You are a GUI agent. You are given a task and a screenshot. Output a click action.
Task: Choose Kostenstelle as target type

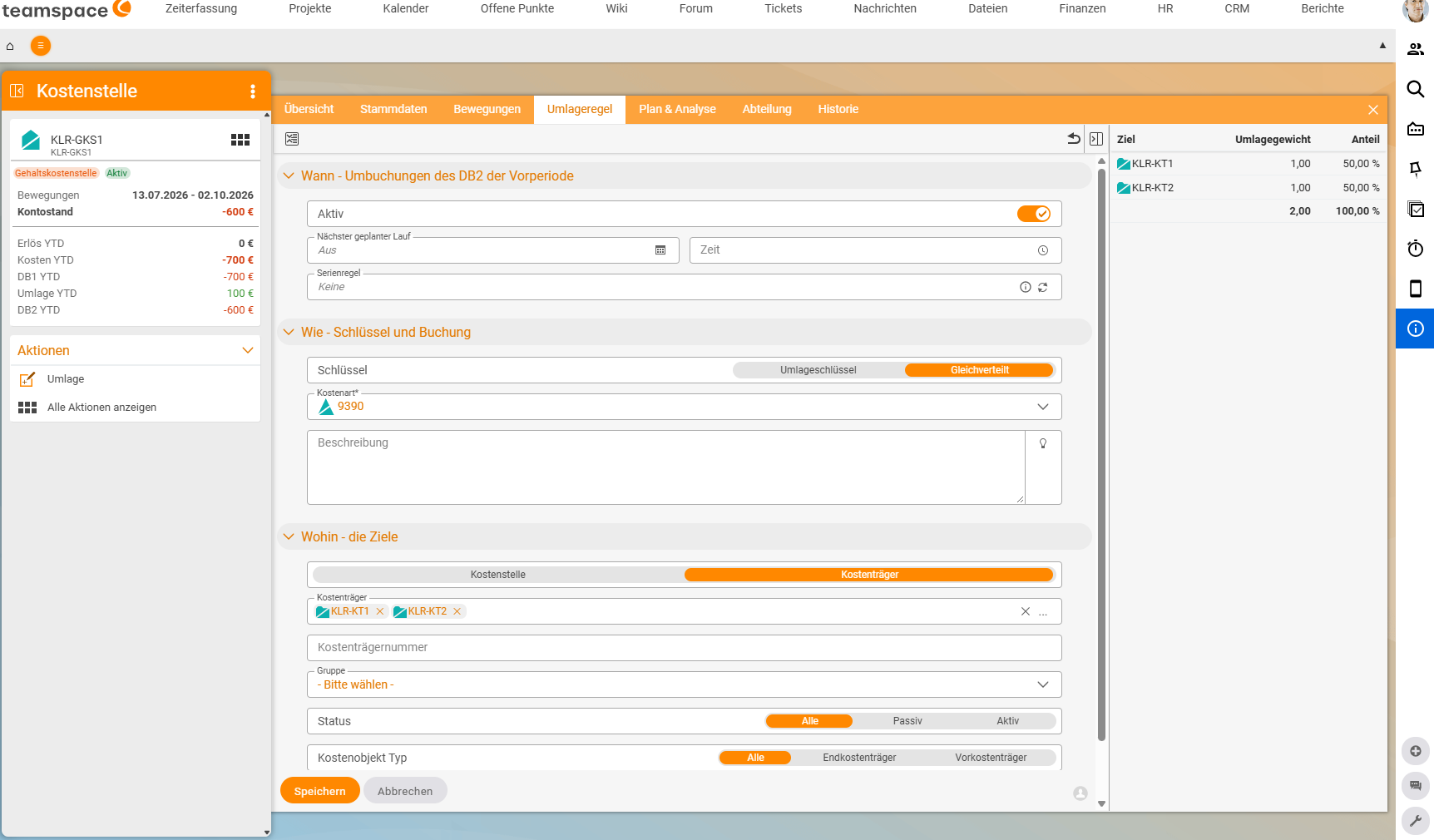point(498,575)
